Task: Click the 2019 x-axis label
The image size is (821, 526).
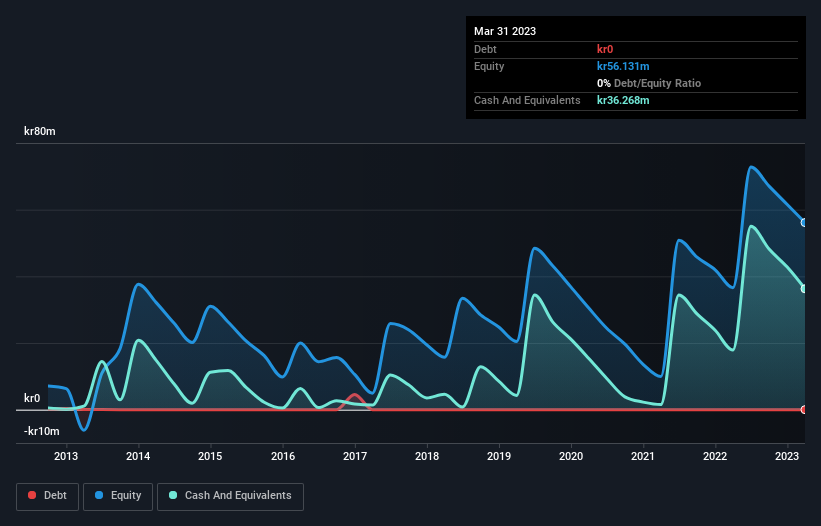Action: click(x=499, y=456)
